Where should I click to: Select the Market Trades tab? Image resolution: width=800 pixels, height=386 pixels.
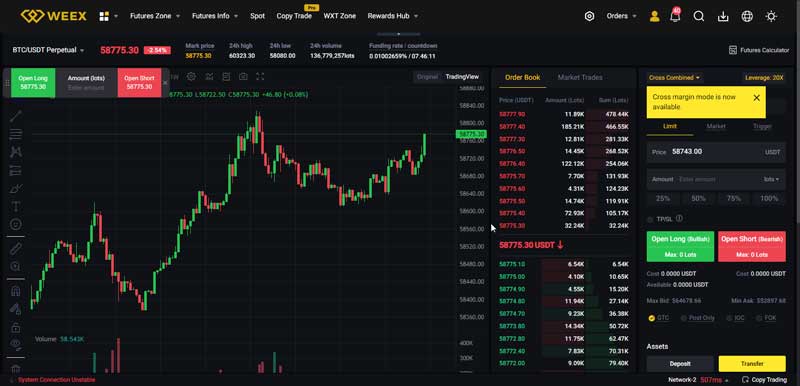580,78
